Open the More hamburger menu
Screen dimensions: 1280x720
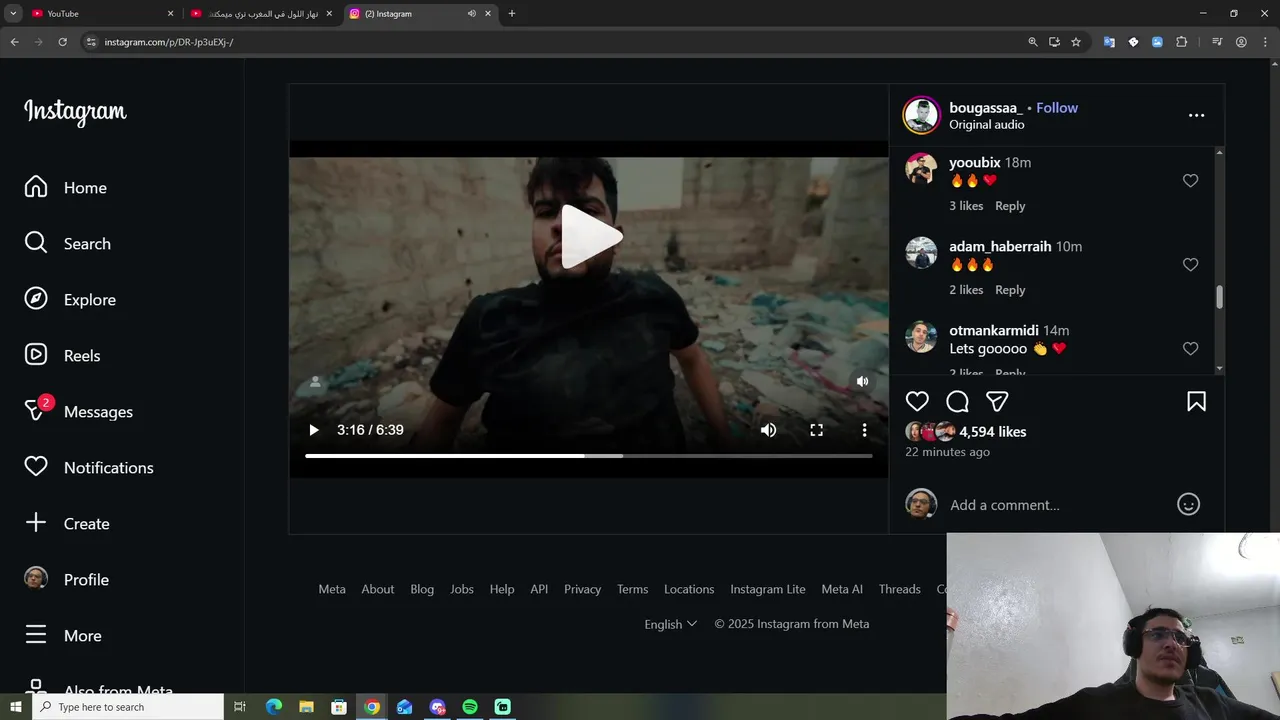(63, 636)
